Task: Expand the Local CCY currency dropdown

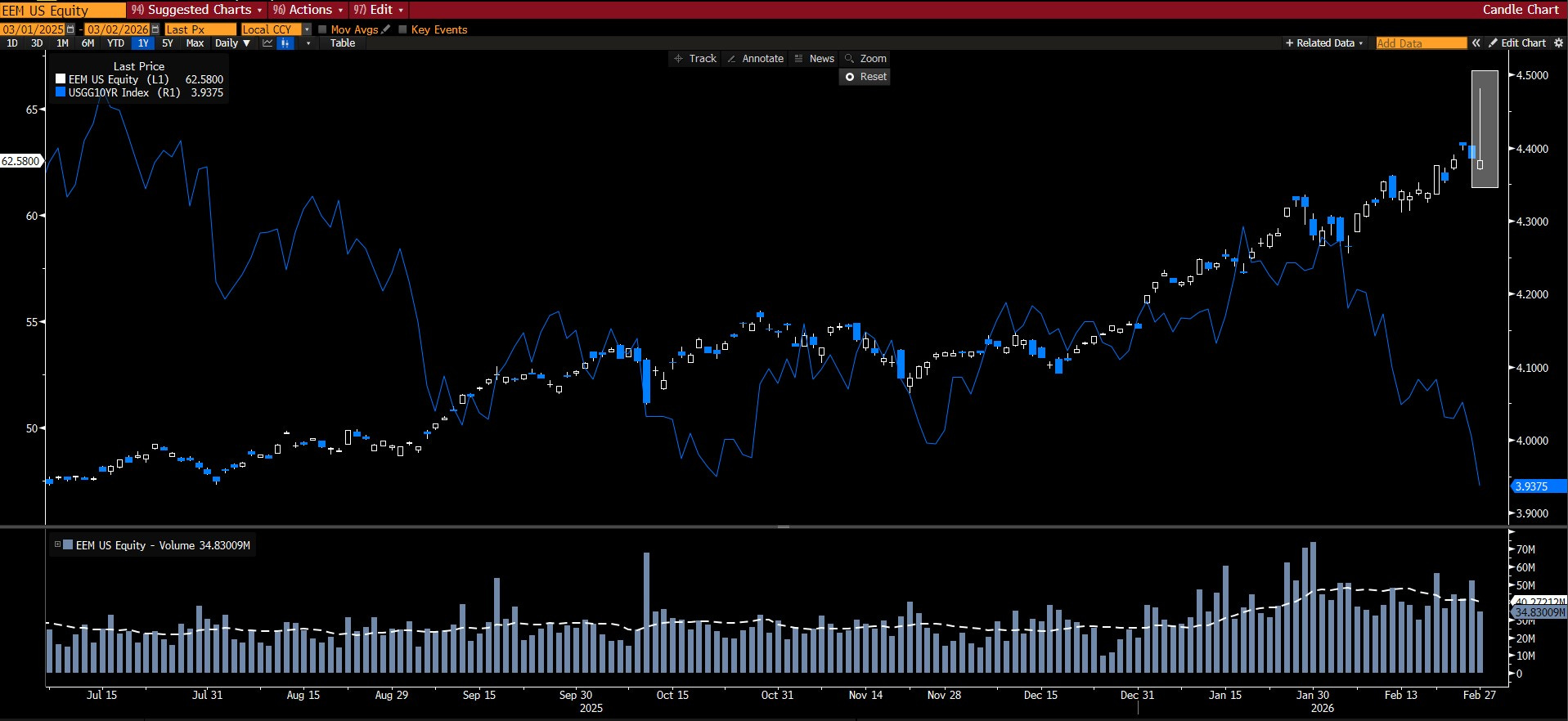Action: pyautogui.click(x=308, y=29)
